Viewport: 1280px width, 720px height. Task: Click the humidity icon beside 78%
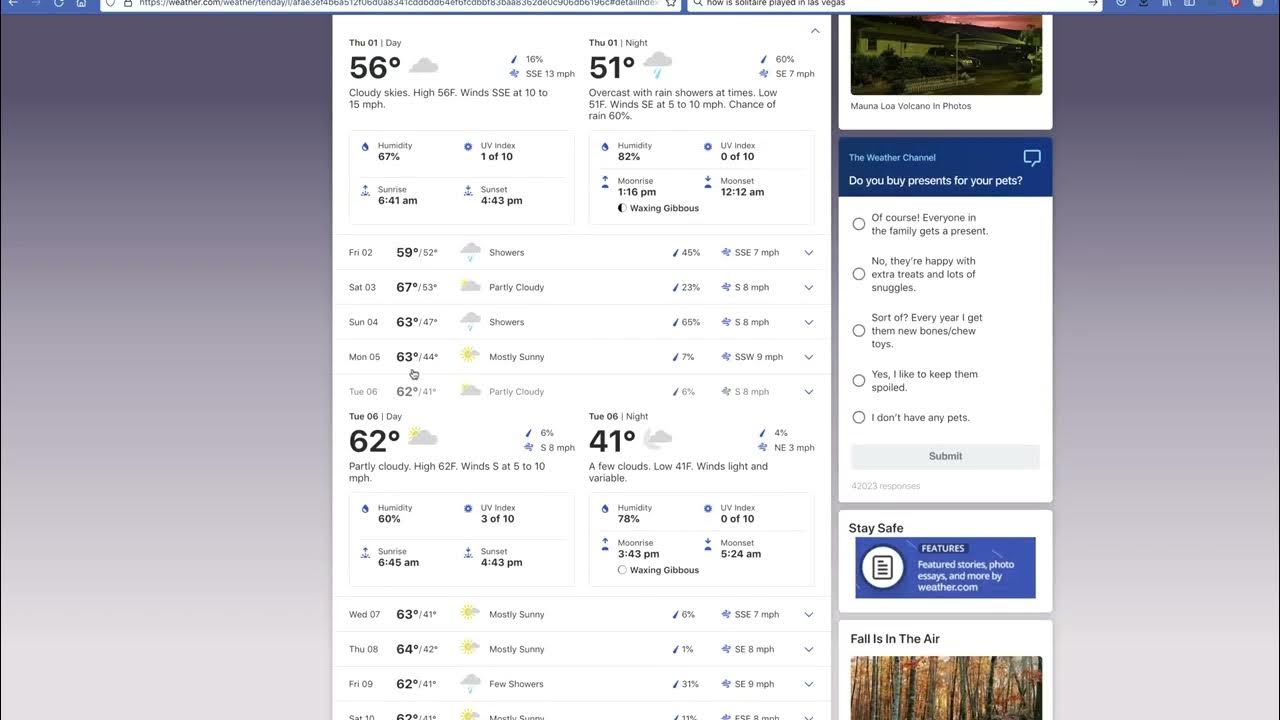pos(605,509)
